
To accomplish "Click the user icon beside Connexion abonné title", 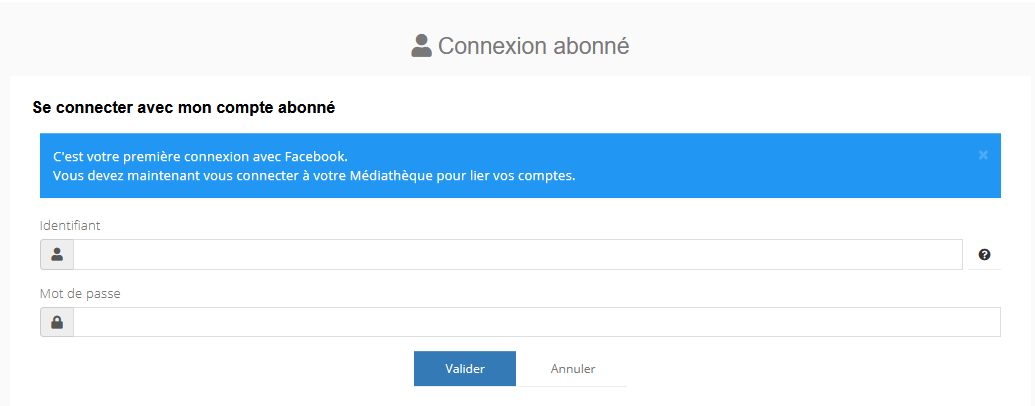I will point(421,46).
